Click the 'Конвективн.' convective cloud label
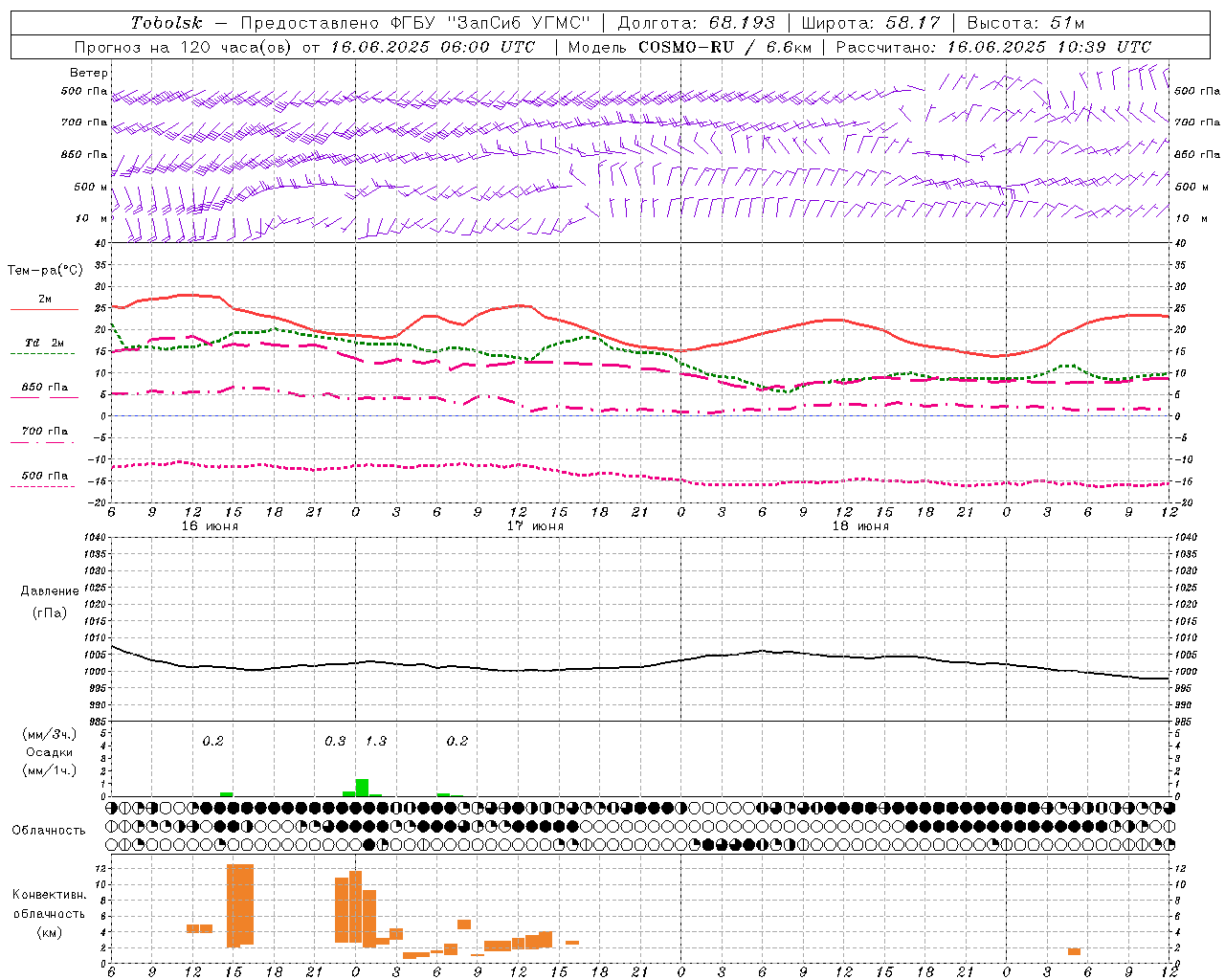1225x980 pixels. [49, 895]
